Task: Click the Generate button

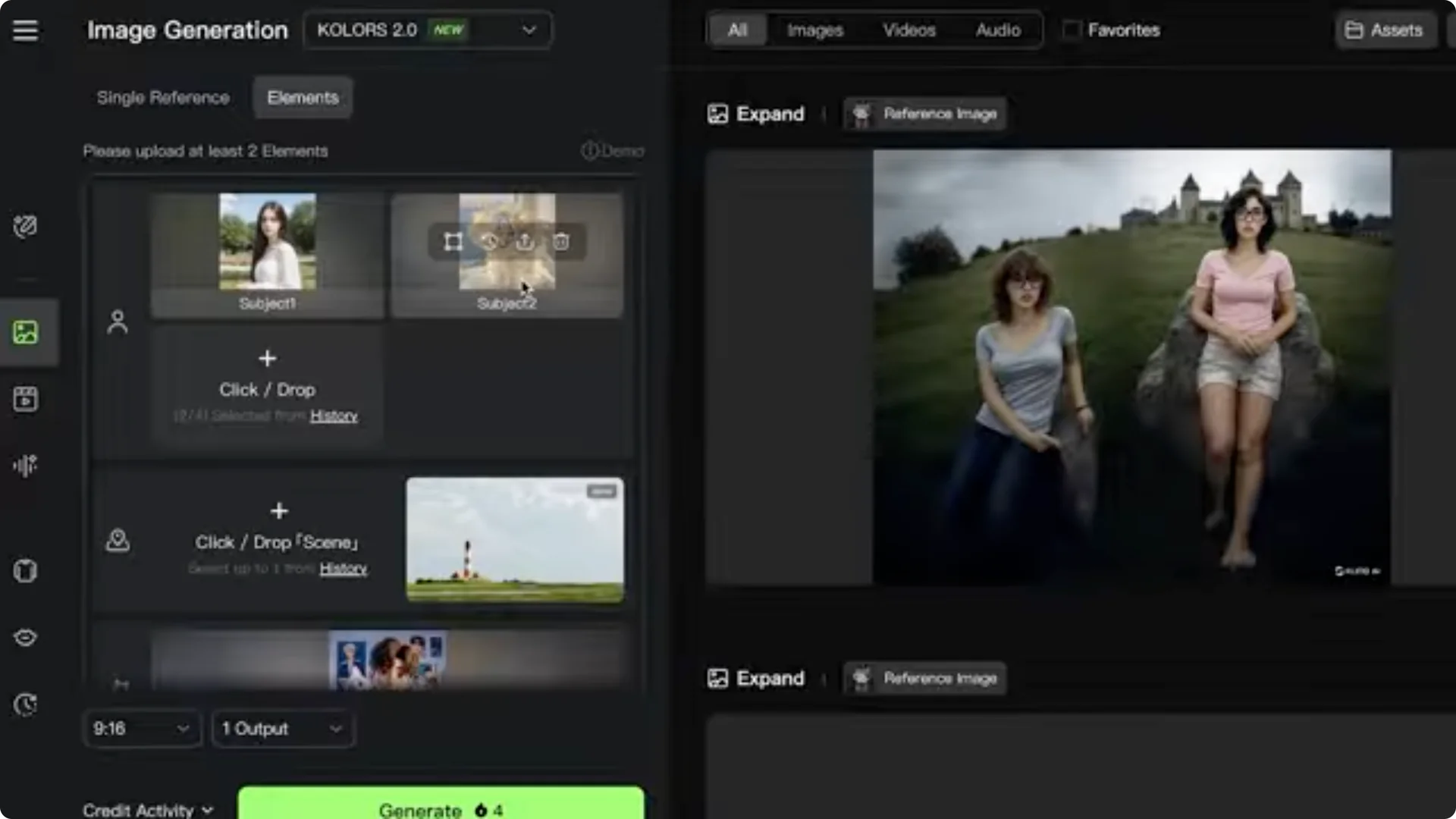Action: pos(440,808)
